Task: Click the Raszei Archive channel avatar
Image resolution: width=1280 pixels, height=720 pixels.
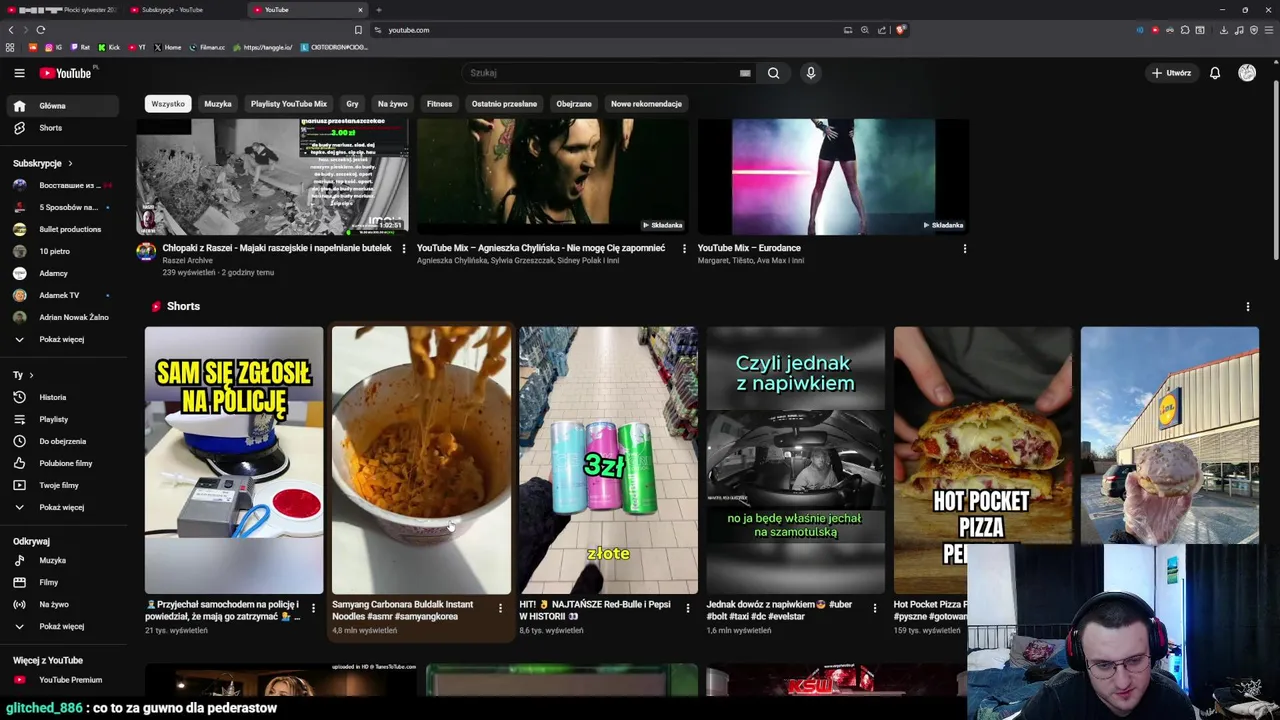Action: coord(146,251)
